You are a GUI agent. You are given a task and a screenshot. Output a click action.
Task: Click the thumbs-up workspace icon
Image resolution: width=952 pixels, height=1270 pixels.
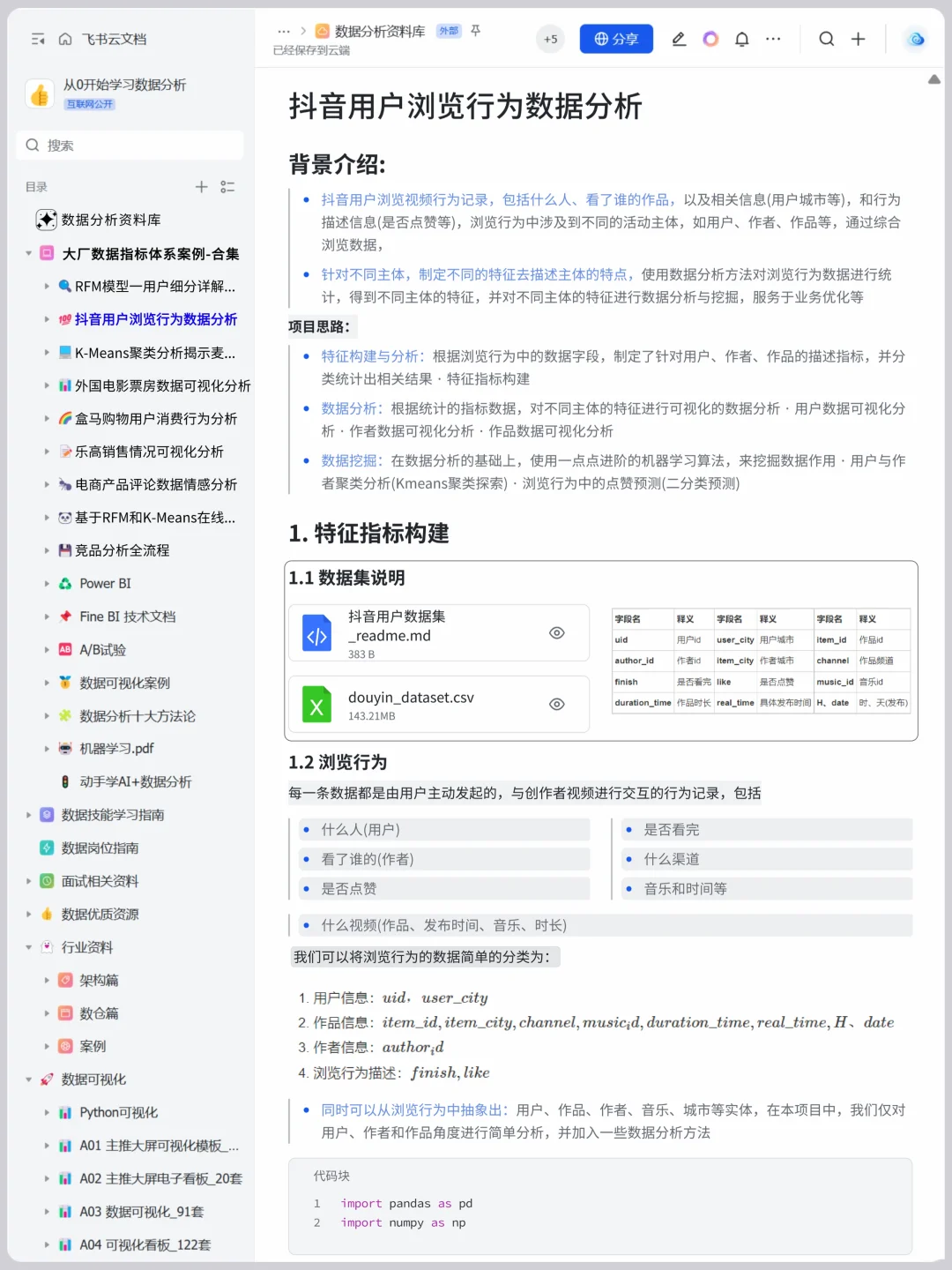pos(40,93)
